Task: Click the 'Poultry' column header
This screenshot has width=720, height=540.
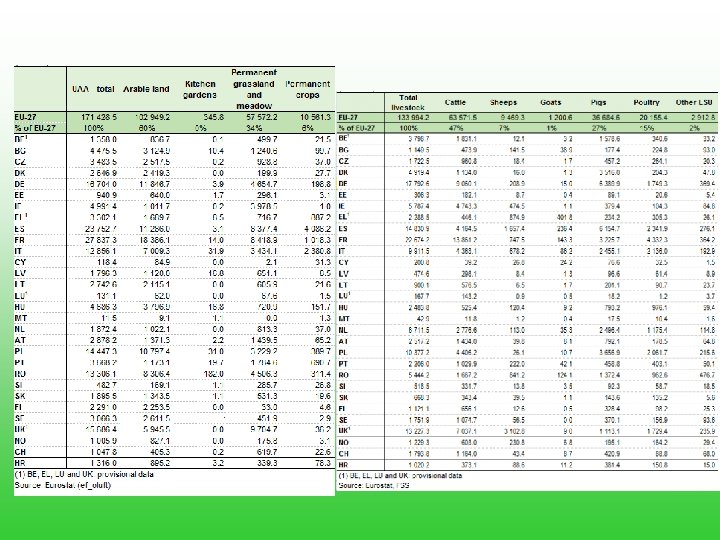Action: 646,102
